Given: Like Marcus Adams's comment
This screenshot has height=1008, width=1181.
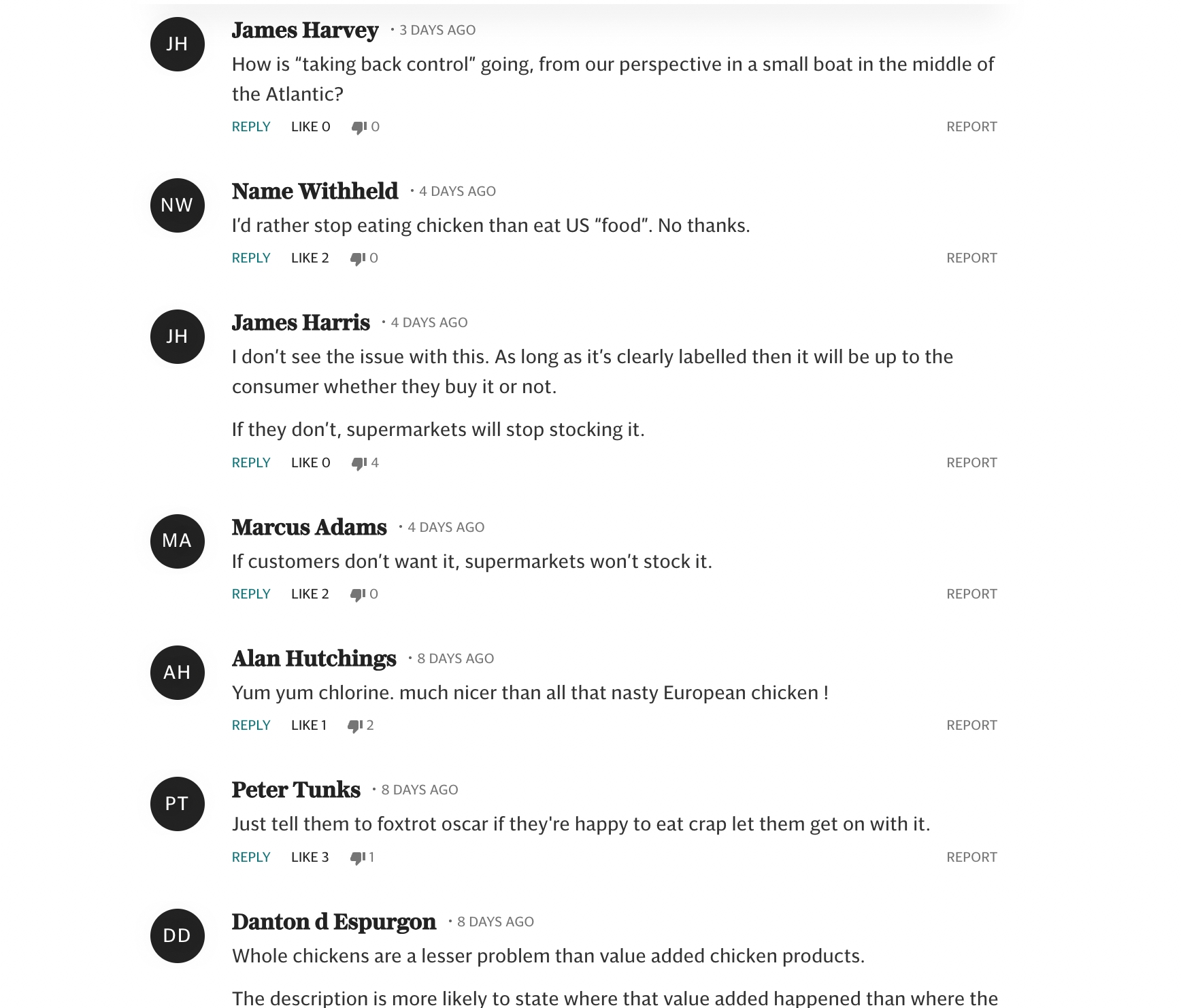Looking at the screenshot, I should (310, 594).
